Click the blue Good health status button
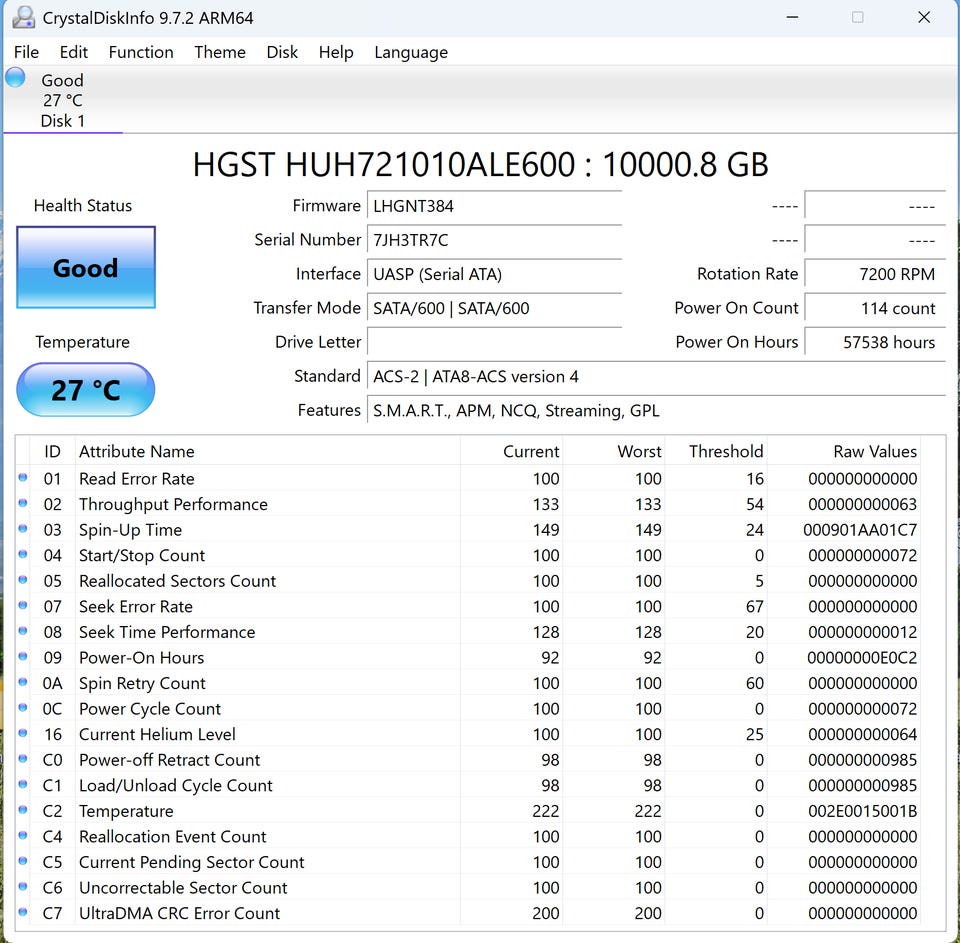960x943 pixels. pyautogui.click(x=86, y=268)
